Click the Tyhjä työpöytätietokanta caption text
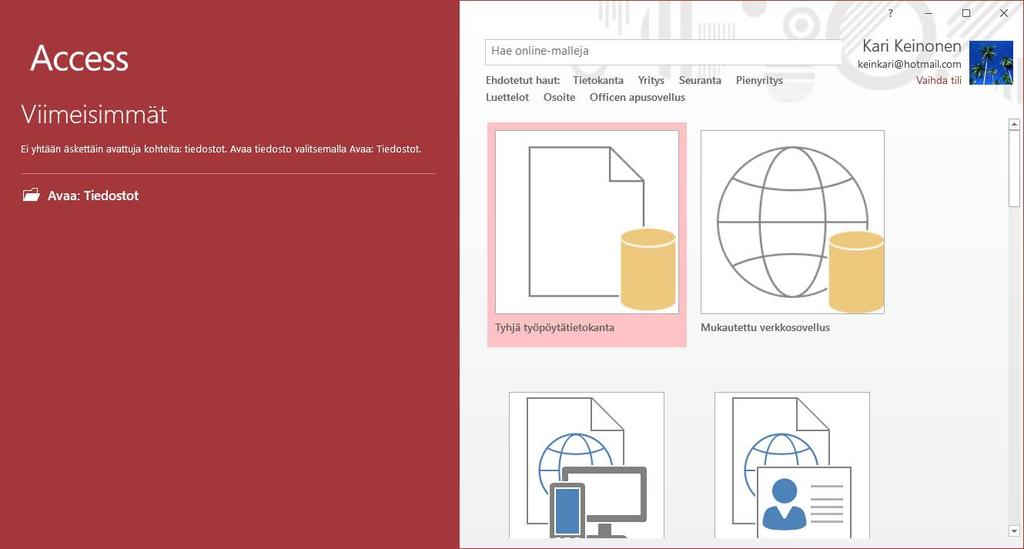The width and height of the screenshot is (1024, 549). coord(554,328)
